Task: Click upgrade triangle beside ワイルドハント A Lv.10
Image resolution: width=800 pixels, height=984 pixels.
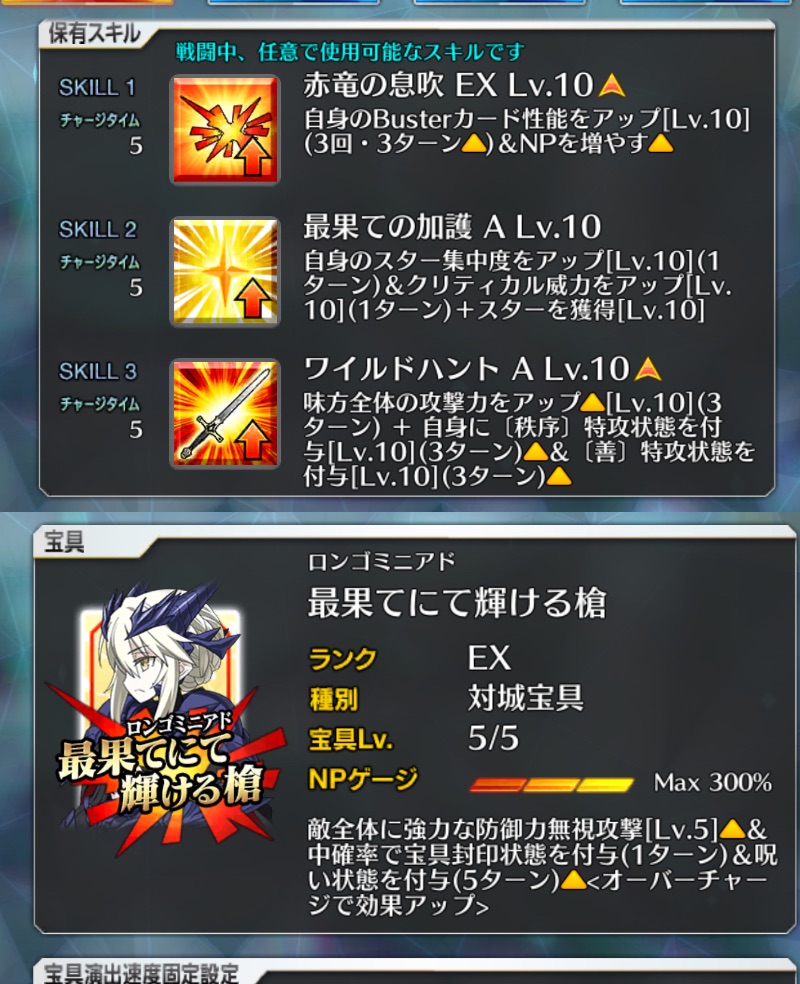Action: [x=648, y=369]
